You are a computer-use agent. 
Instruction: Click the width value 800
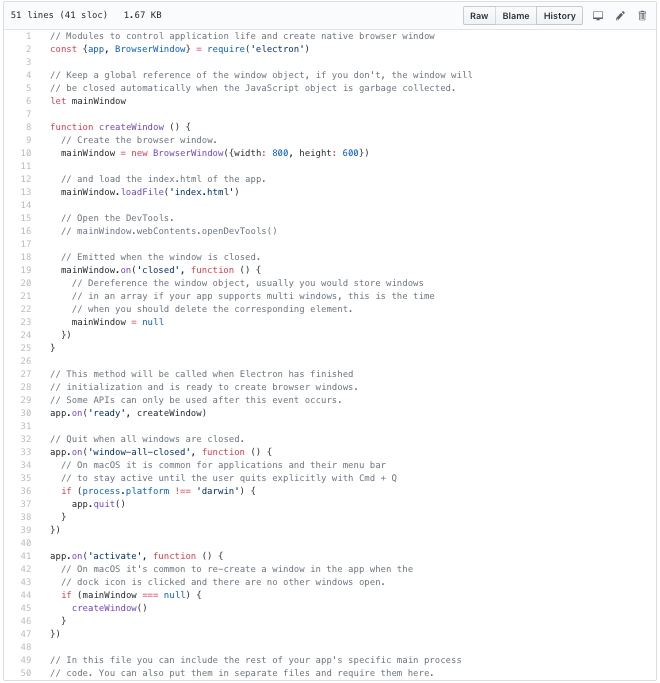(x=280, y=153)
